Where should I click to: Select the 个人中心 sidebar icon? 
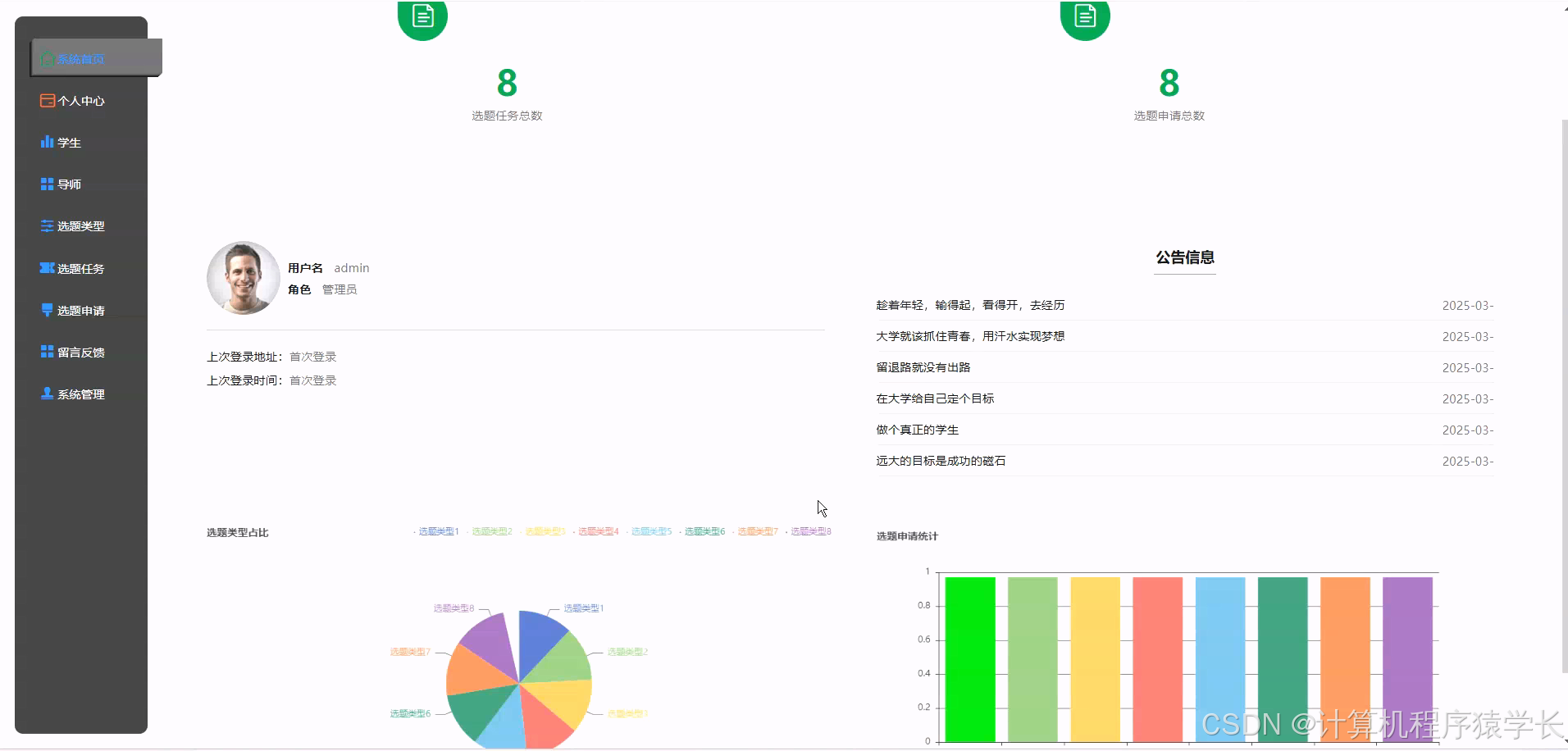click(47, 100)
